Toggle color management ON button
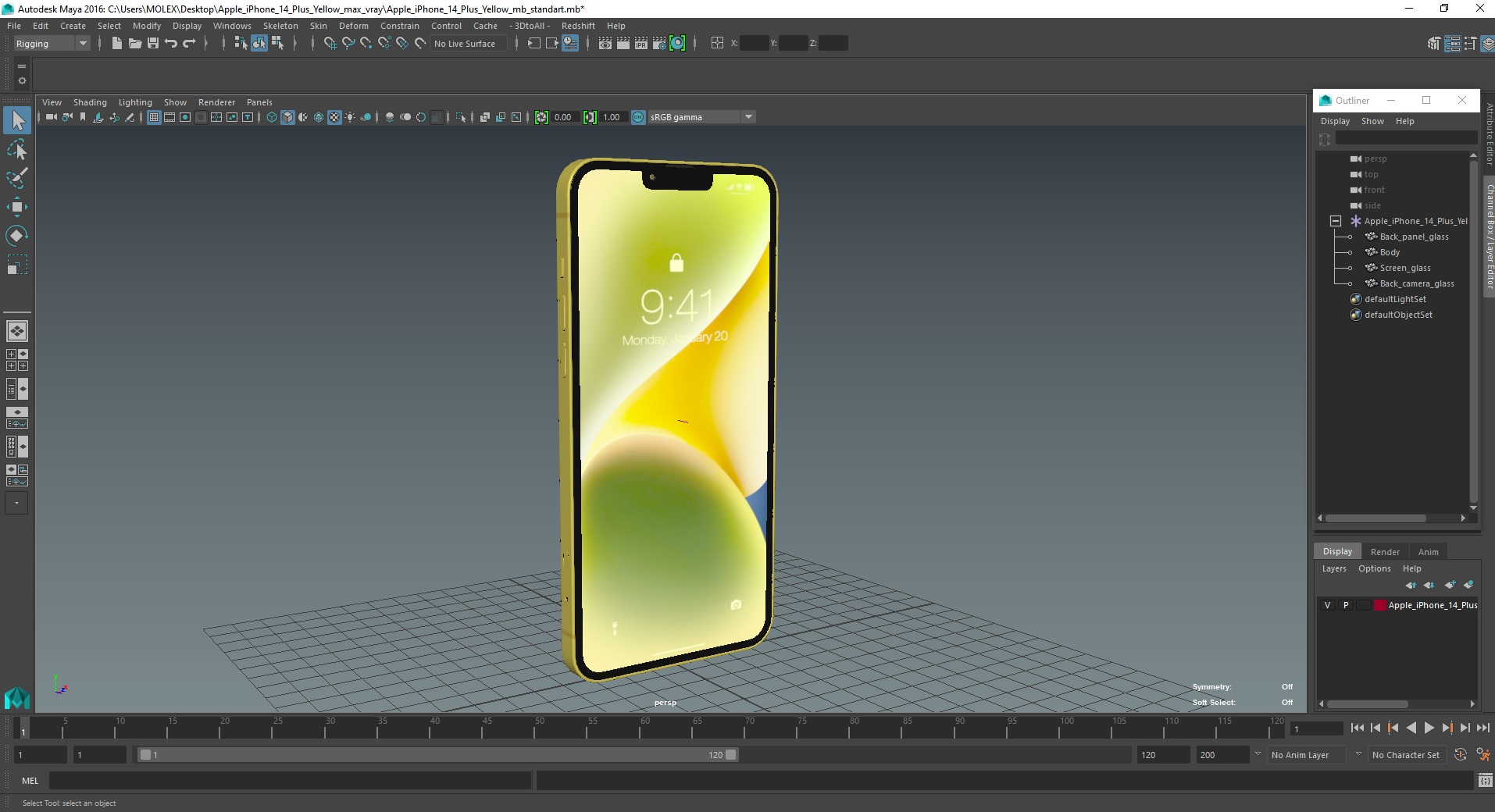Viewport: 1495px width, 812px height. tap(638, 117)
